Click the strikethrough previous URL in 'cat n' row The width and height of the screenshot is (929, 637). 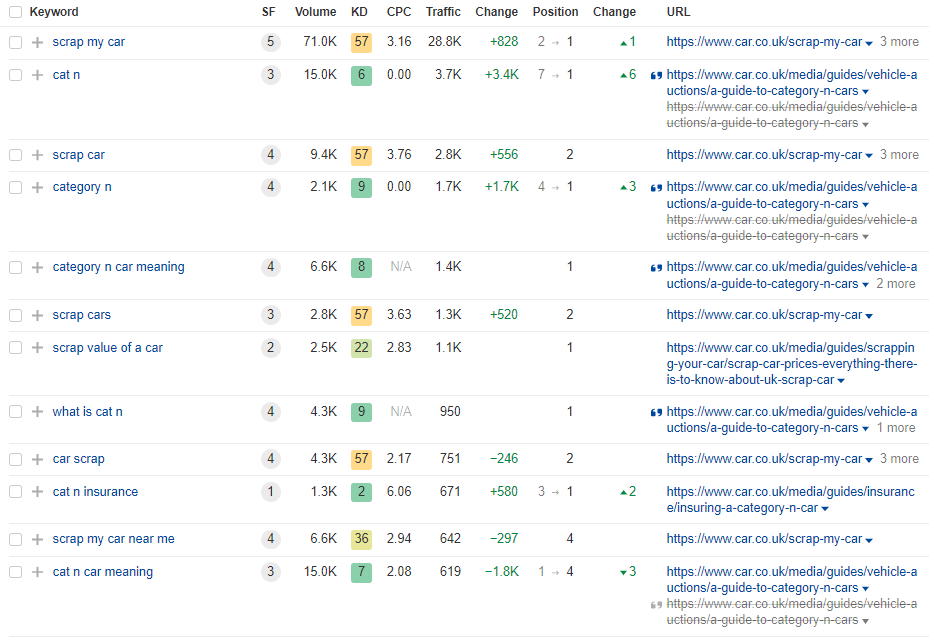click(x=792, y=115)
